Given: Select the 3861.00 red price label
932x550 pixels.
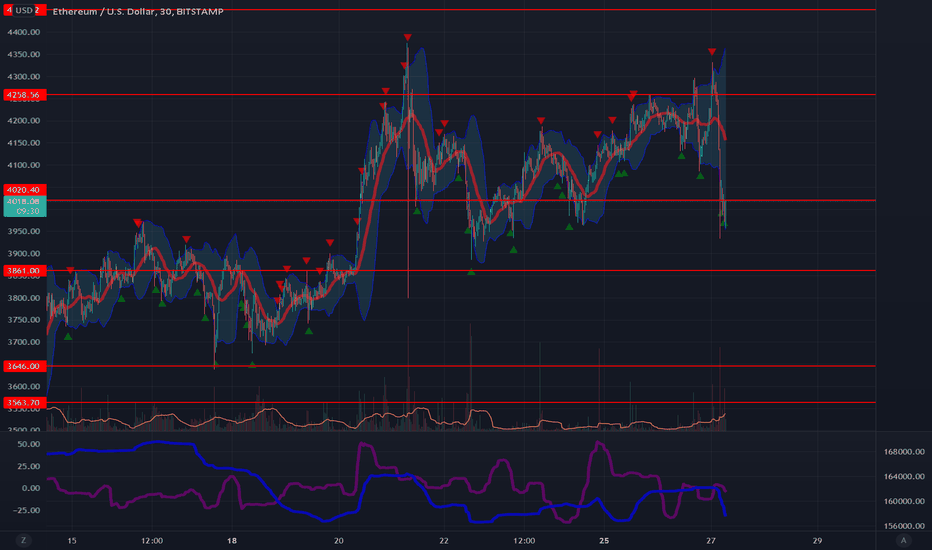Looking at the screenshot, I should pos(24,271).
